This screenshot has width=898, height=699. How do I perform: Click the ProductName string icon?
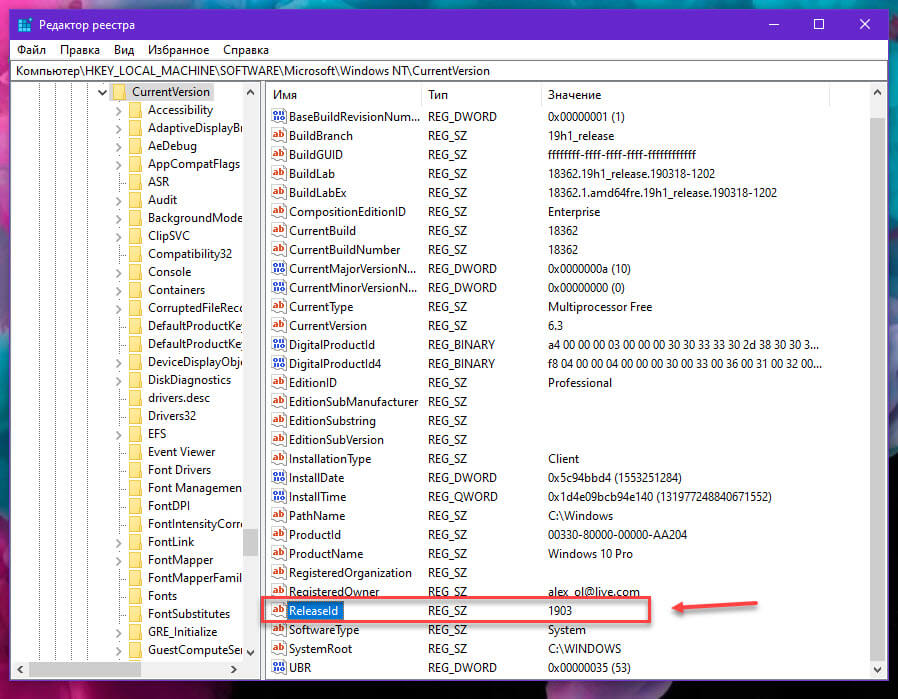tap(278, 553)
